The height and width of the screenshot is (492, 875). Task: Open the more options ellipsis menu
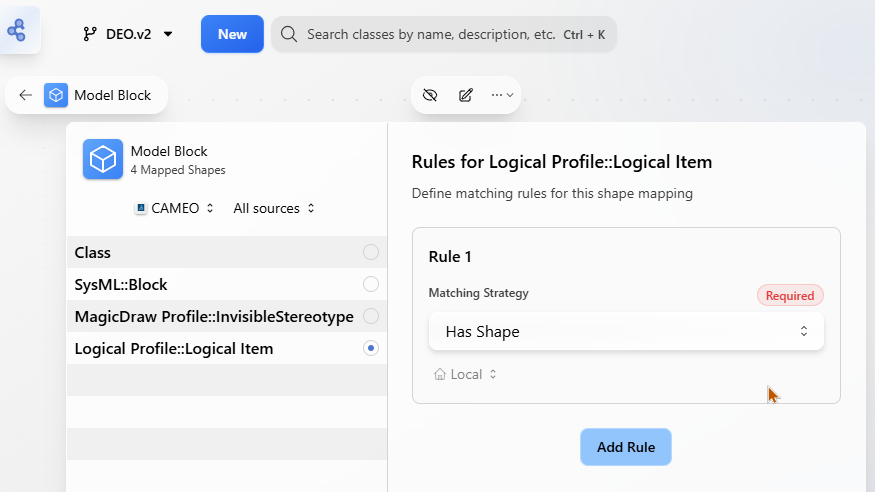pos(501,95)
